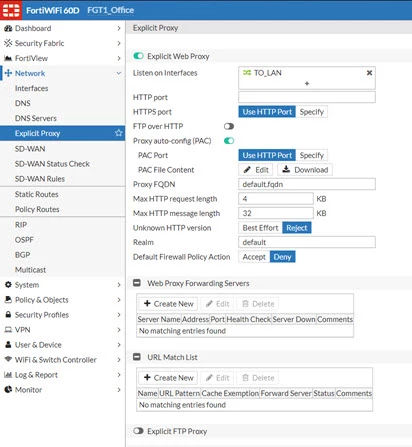Collapse the URL Match List section
Viewport: 412px width, 447px height.
pos(137,357)
